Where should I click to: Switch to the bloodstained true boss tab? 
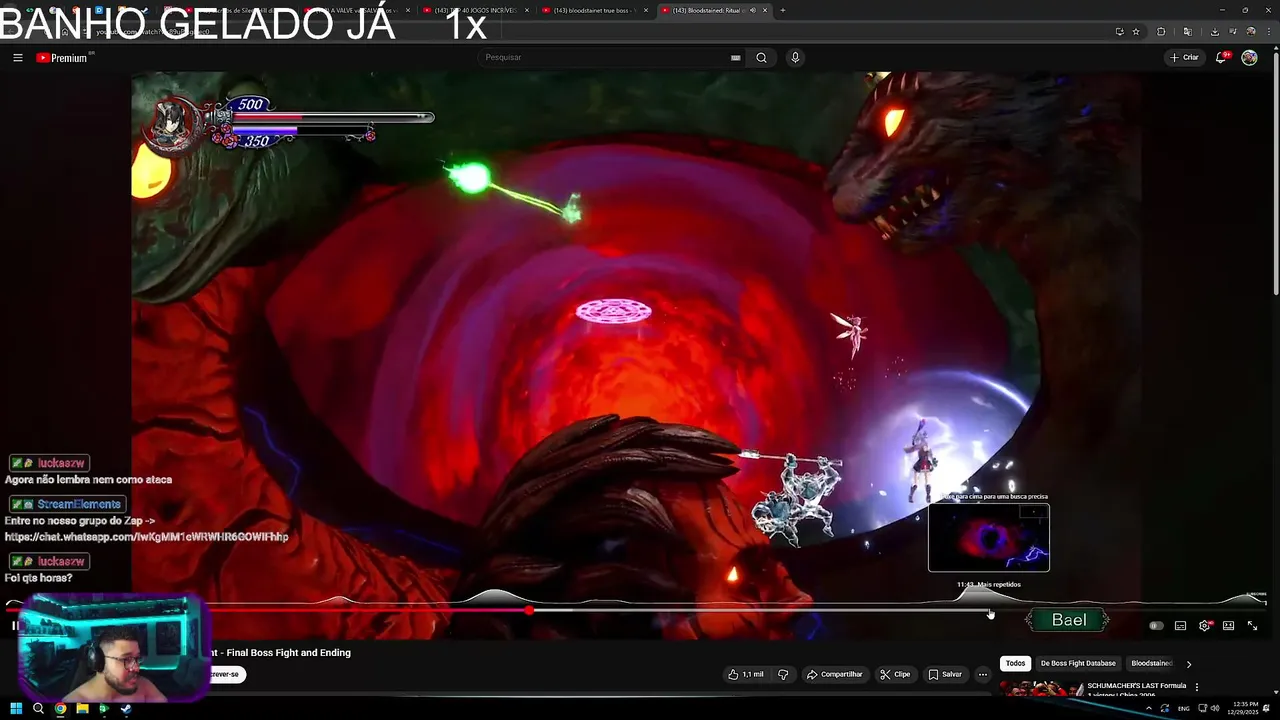[x=597, y=10]
